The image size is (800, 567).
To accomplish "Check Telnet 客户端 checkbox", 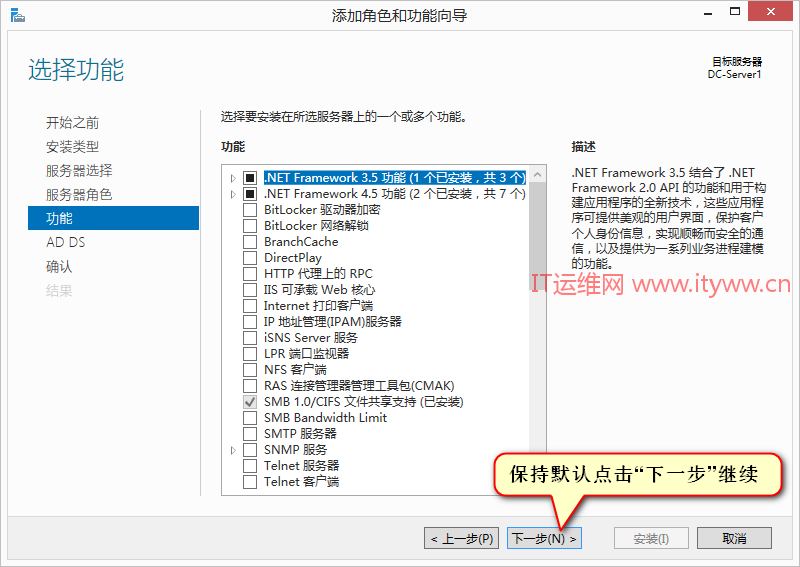I will coord(250,482).
